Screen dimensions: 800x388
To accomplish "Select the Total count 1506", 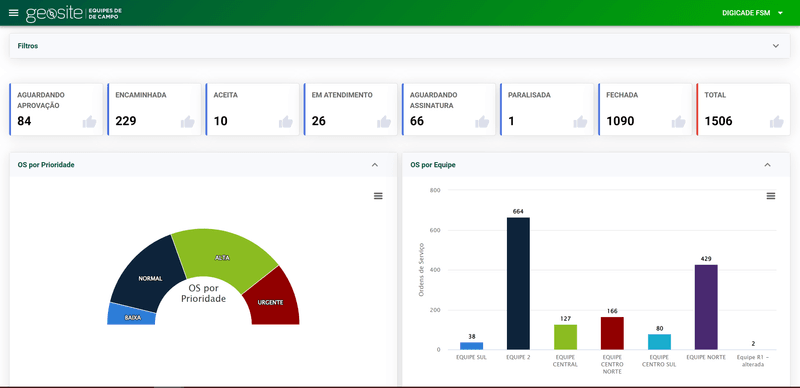I will point(718,122).
